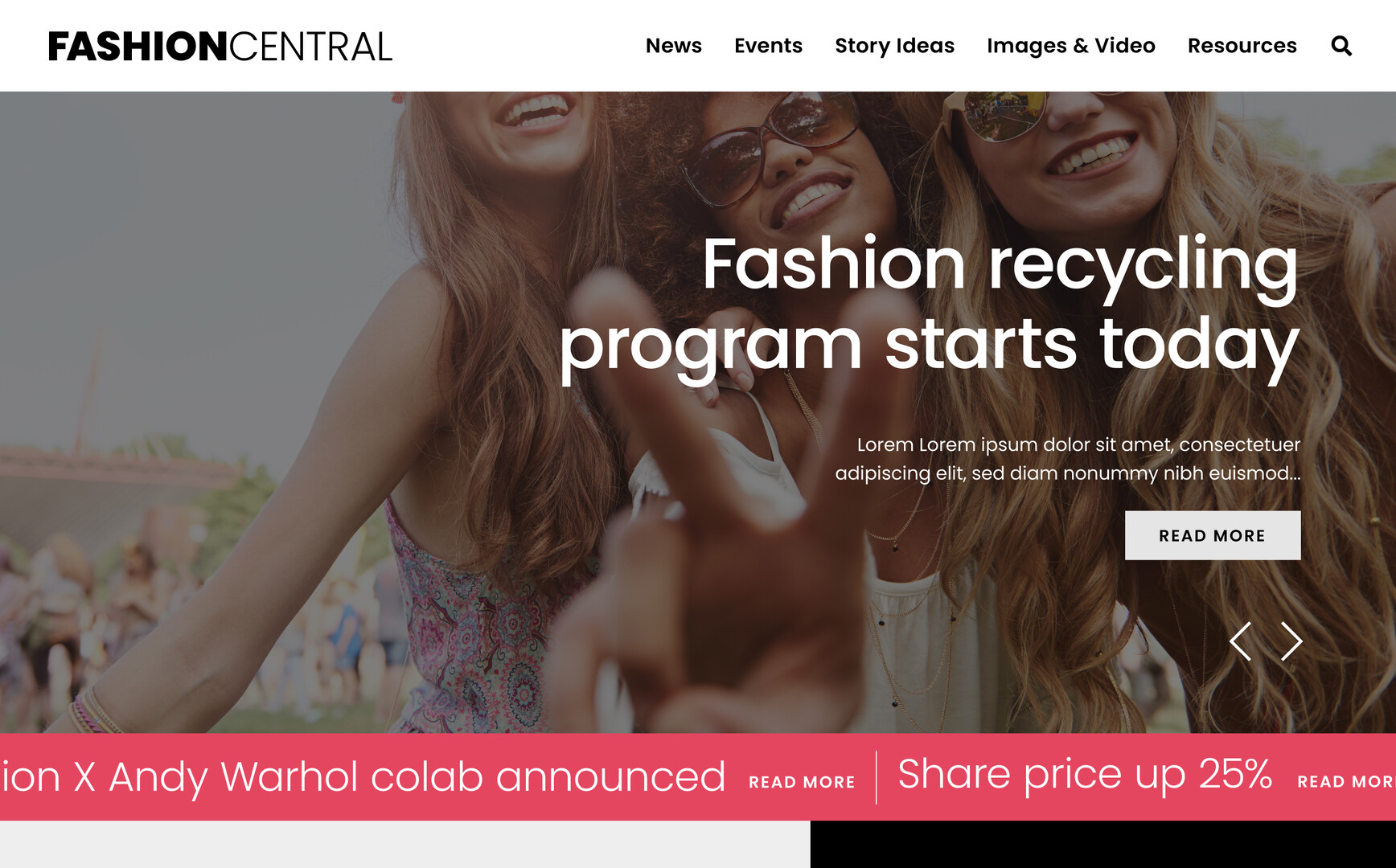Screen dimensions: 1396x868
Task: Open the Share price up 25% headline
Action: (x=1085, y=776)
